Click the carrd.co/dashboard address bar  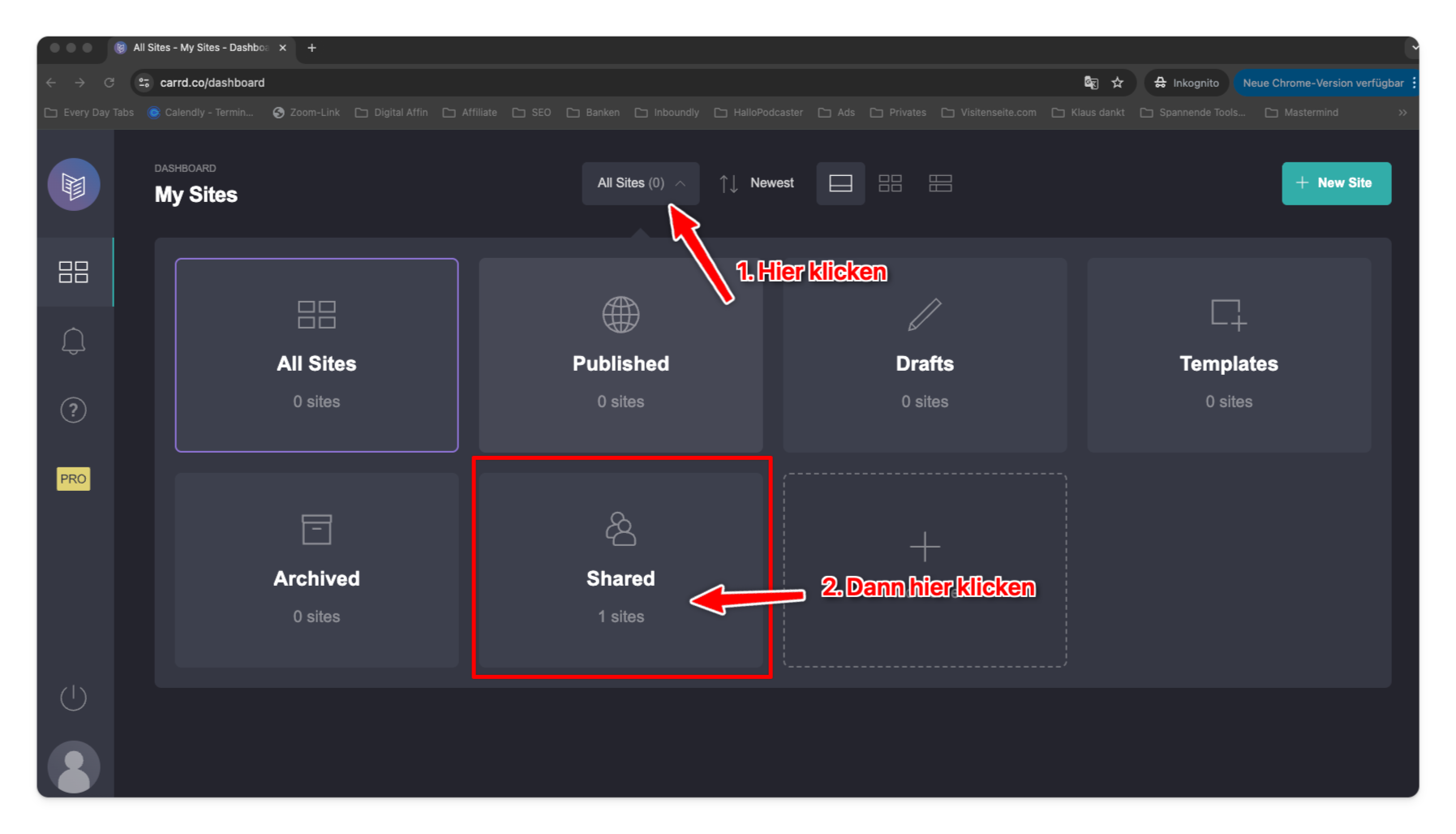pyautogui.click(x=568, y=83)
